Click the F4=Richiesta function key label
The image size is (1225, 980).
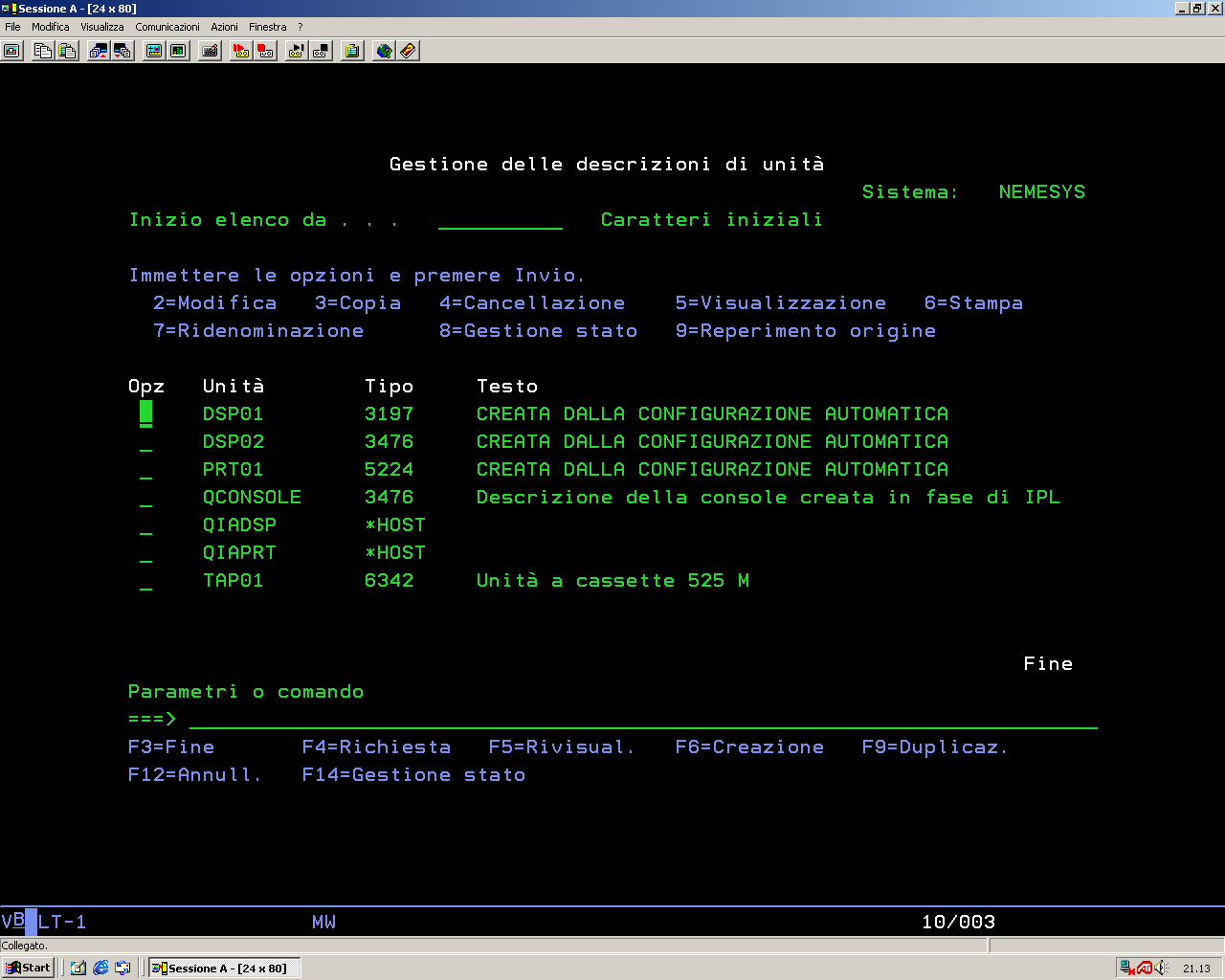click(376, 746)
